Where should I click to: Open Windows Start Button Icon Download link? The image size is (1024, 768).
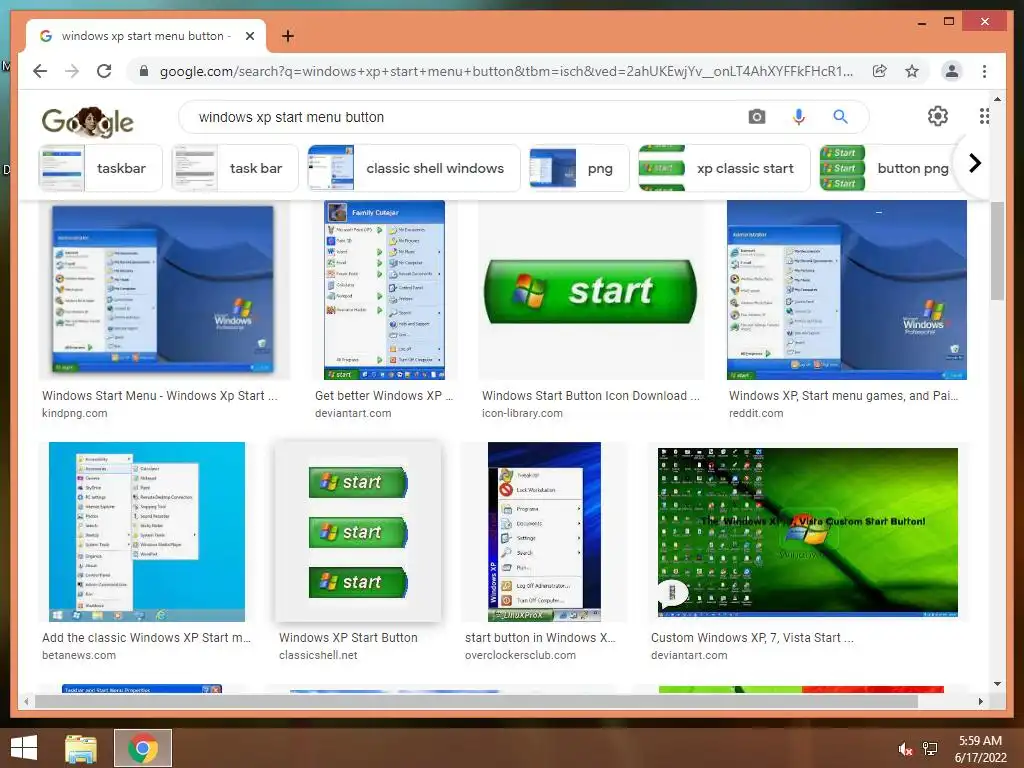tap(590, 396)
